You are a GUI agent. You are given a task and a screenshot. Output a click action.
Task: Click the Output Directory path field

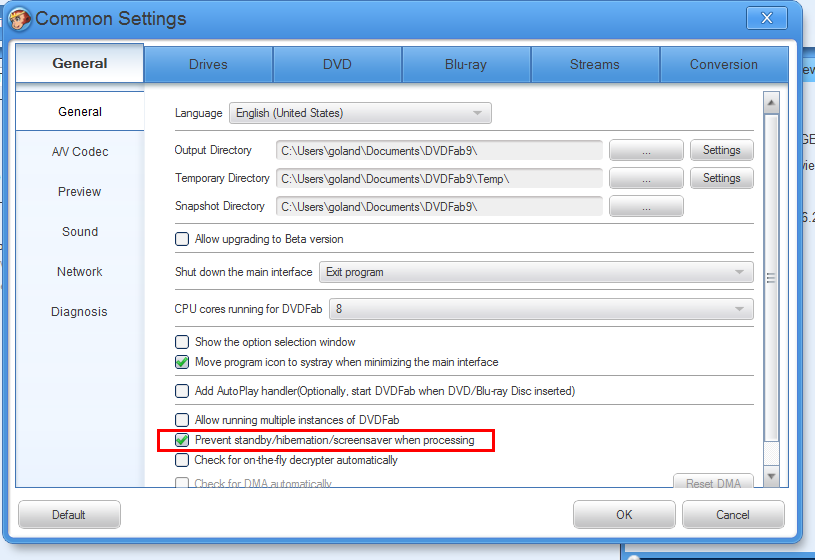point(439,151)
